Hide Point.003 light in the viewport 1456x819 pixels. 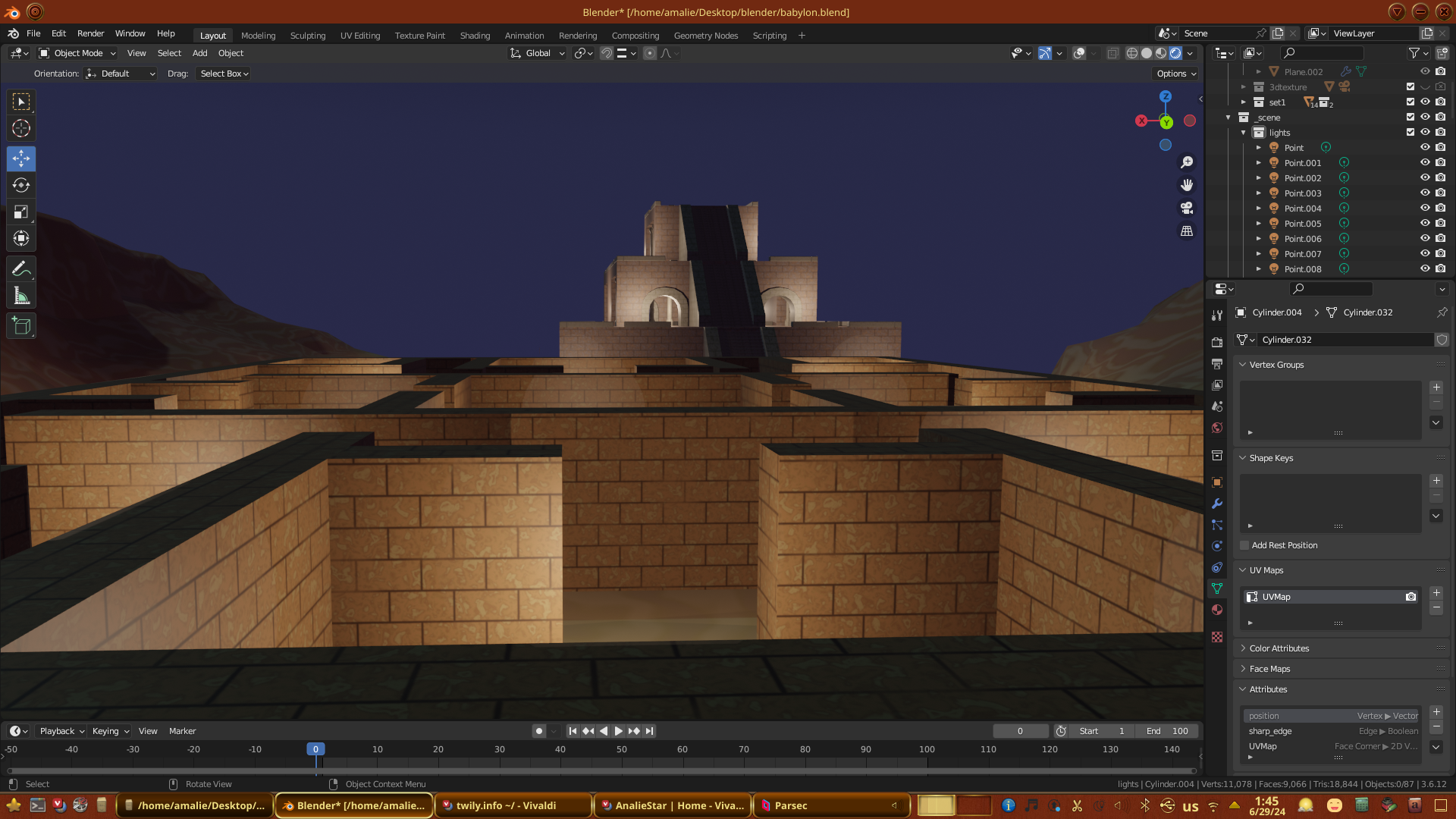[x=1425, y=193]
